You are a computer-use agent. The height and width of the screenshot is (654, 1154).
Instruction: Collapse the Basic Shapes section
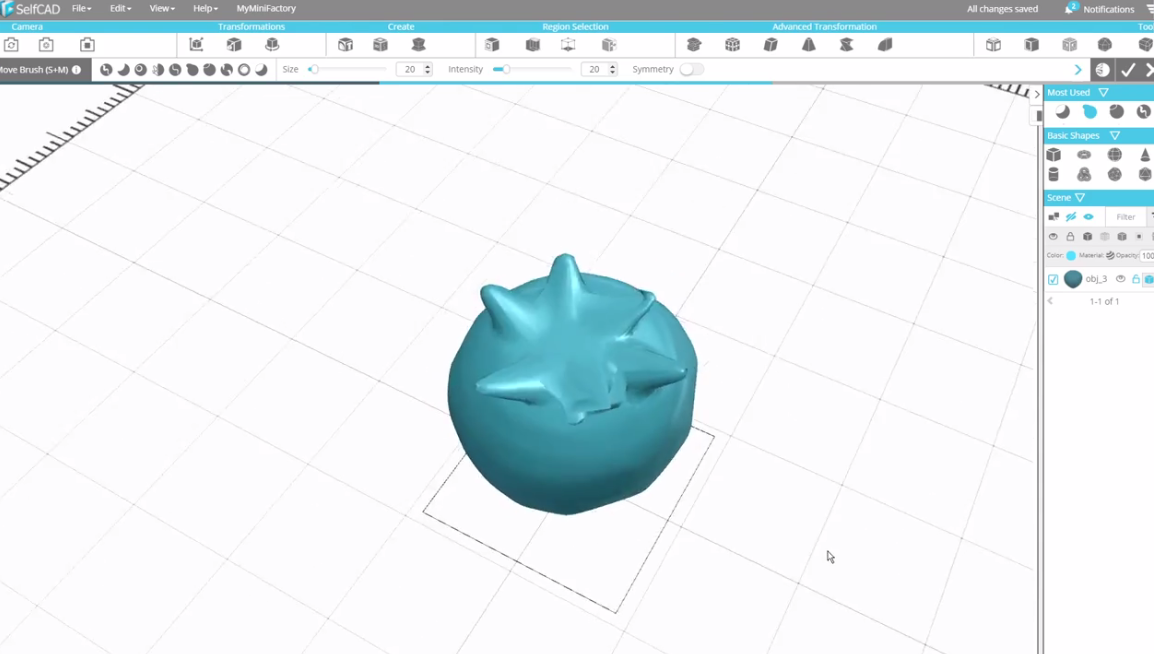(x=1115, y=135)
